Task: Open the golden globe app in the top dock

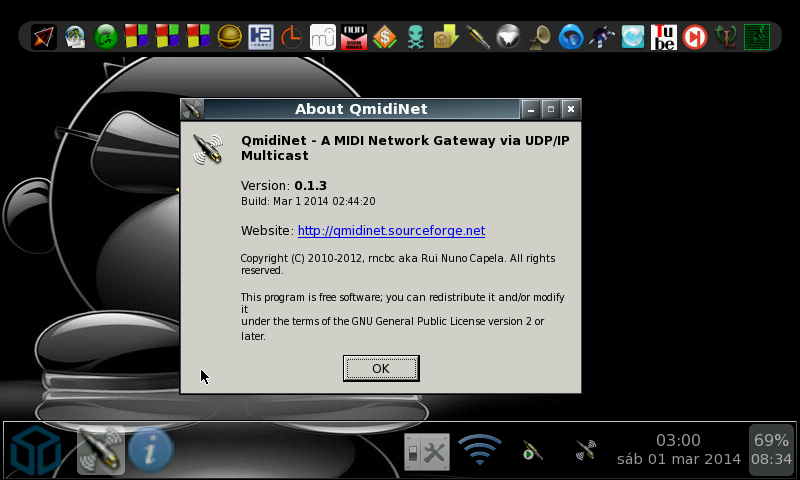Action: point(230,37)
